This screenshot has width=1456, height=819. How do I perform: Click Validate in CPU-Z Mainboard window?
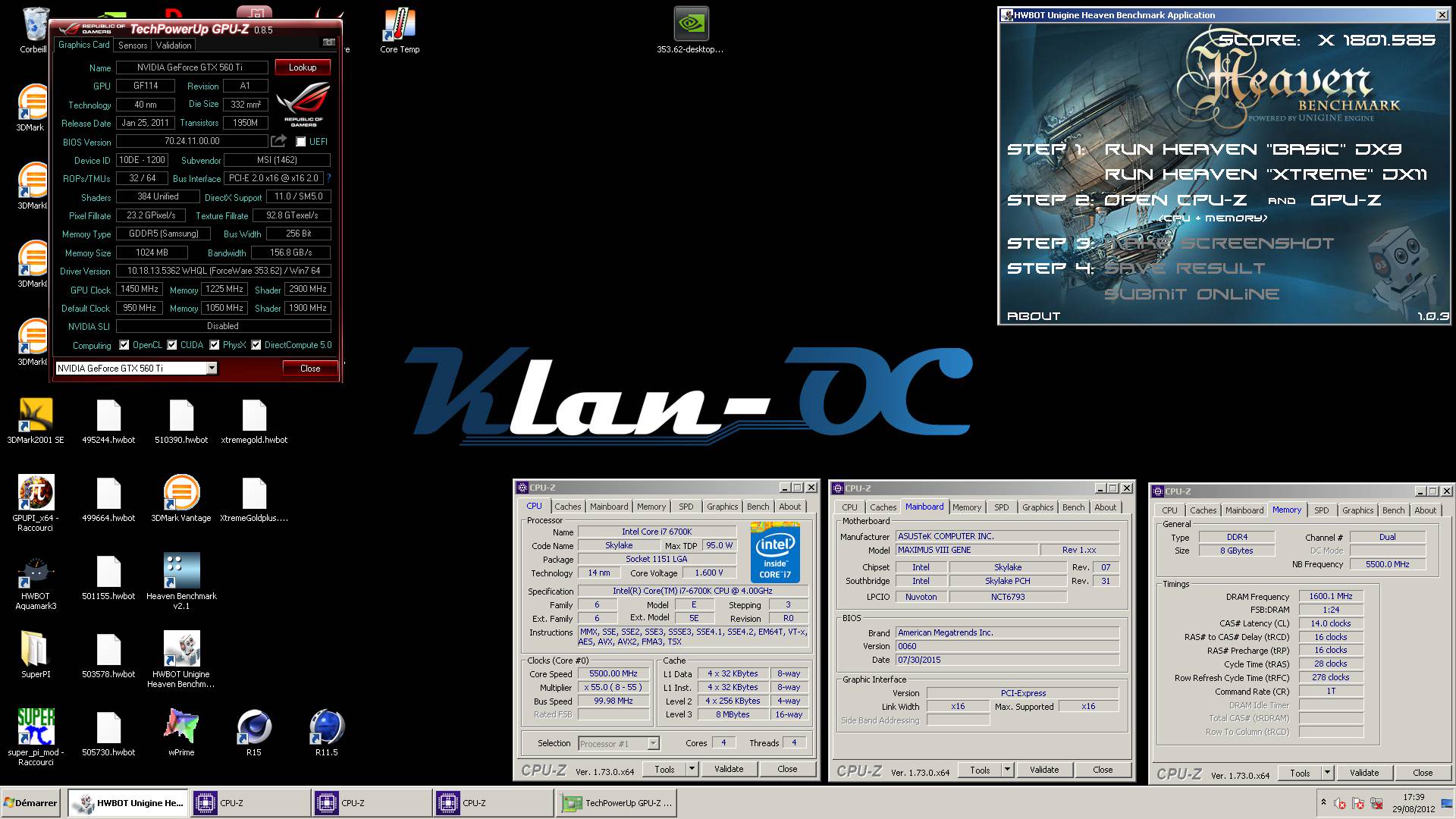[x=1044, y=770]
